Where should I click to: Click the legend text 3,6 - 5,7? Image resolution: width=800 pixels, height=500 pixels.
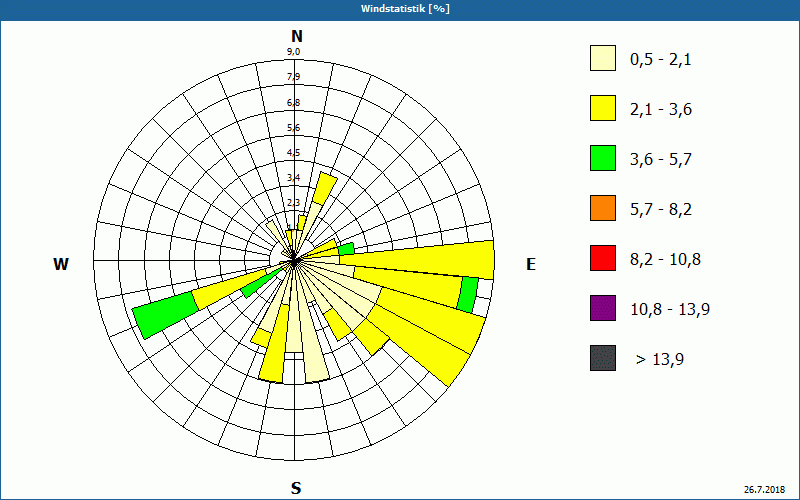point(661,160)
